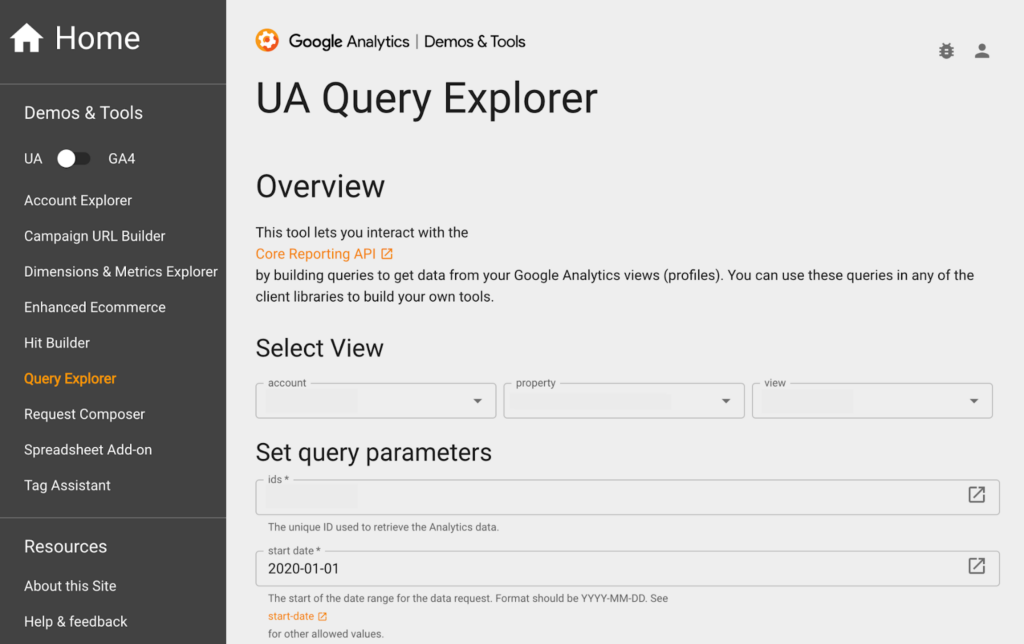Screen dimensions: 1024x644
Task: Click the account profile icon
Action: (982, 50)
